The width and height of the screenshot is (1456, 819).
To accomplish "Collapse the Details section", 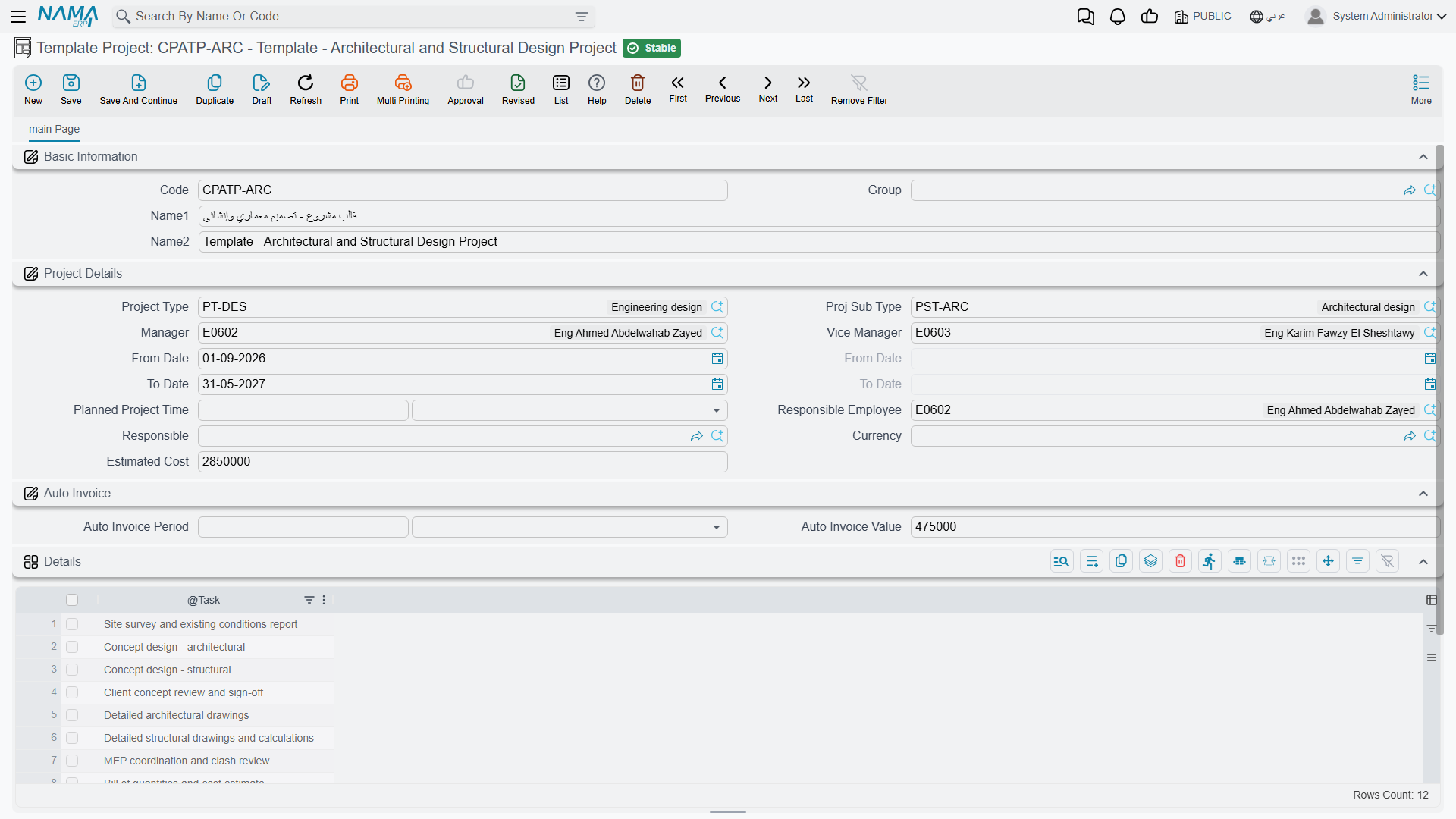I will tap(1423, 562).
